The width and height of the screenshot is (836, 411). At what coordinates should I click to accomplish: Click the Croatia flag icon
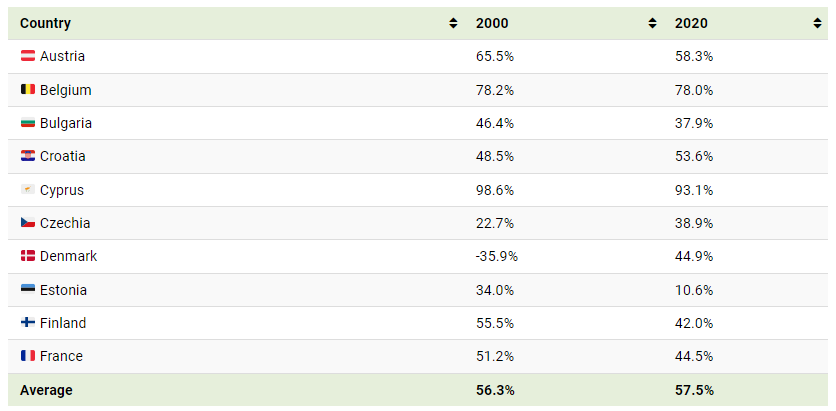(28, 157)
